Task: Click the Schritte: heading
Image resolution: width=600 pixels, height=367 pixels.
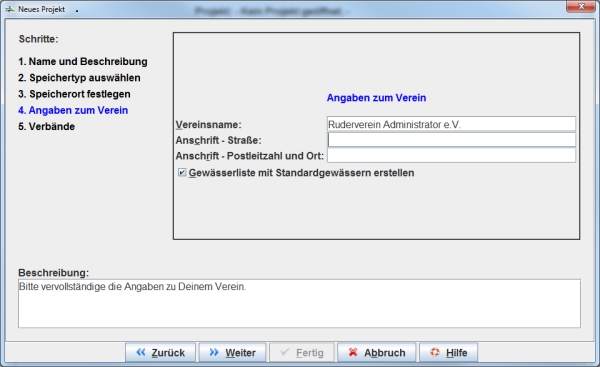Action: click(38, 39)
